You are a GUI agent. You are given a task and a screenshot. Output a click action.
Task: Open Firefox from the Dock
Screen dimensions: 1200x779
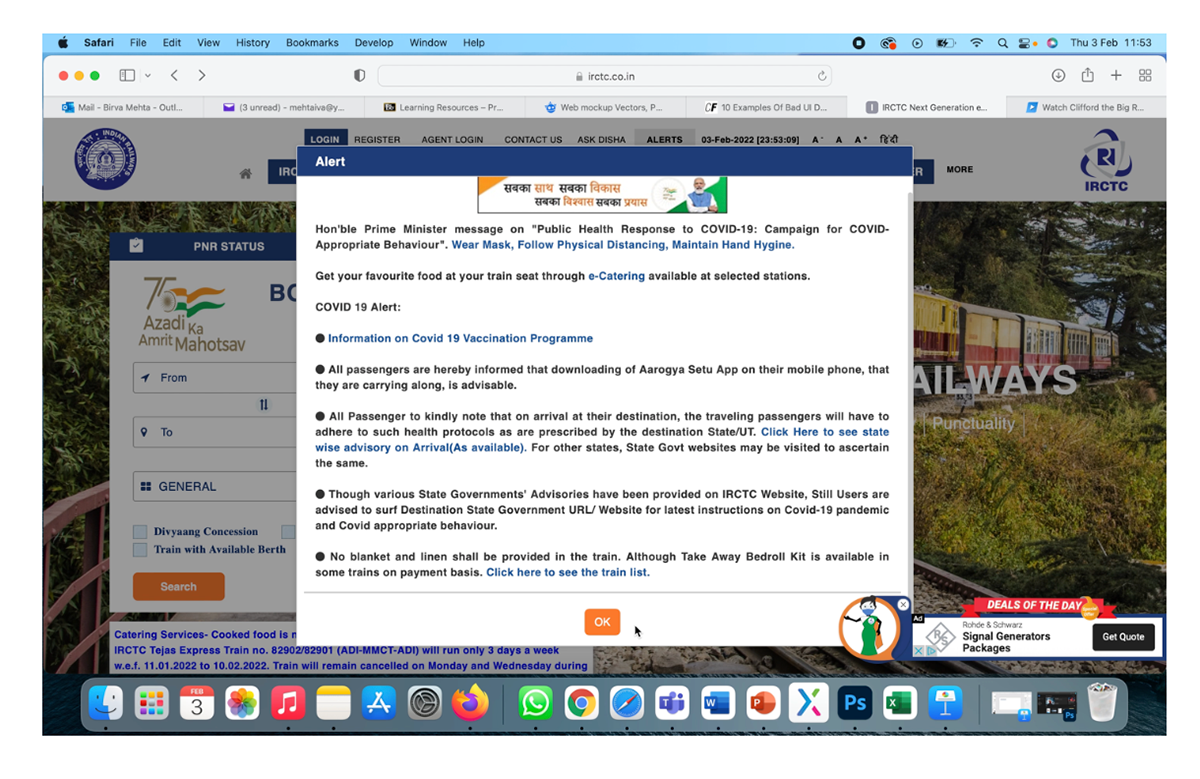(470, 703)
